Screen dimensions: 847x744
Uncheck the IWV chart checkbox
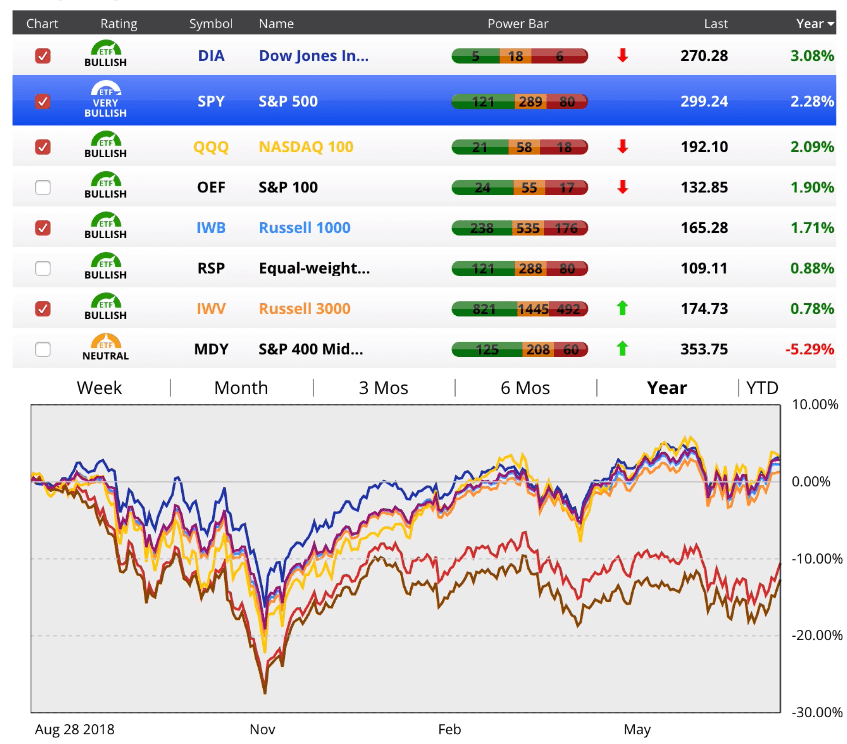point(43,309)
